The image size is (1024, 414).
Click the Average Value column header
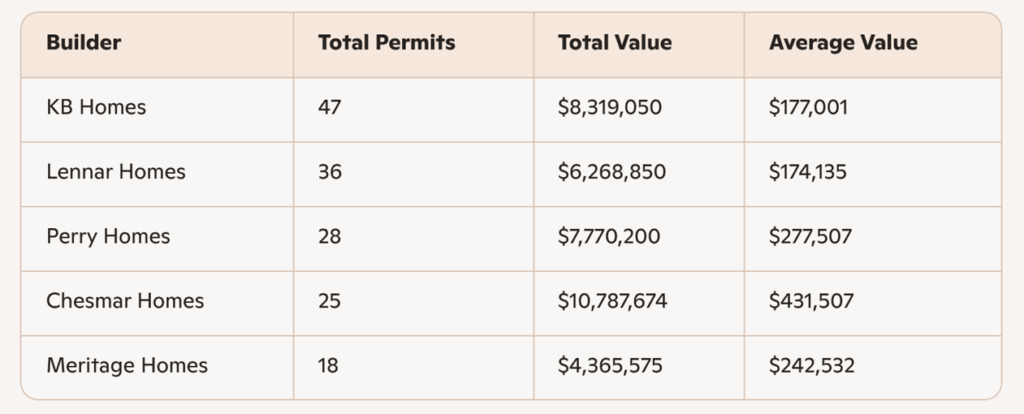pos(843,43)
